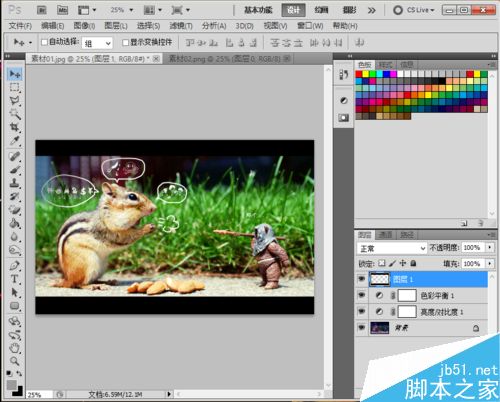Image resolution: width=500 pixels, height=402 pixels.
Task: Launch Mini Bridge from the application bar
Action: click(x=62, y=10)
